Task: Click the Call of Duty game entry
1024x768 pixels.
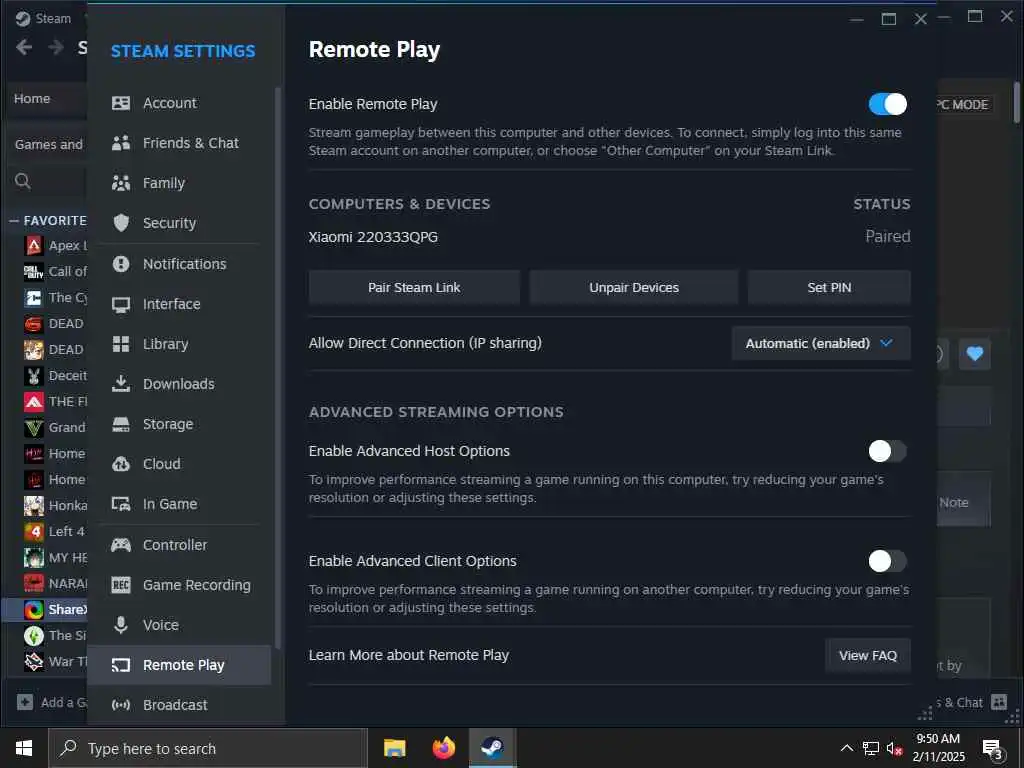Action: [x=55, y=272]
